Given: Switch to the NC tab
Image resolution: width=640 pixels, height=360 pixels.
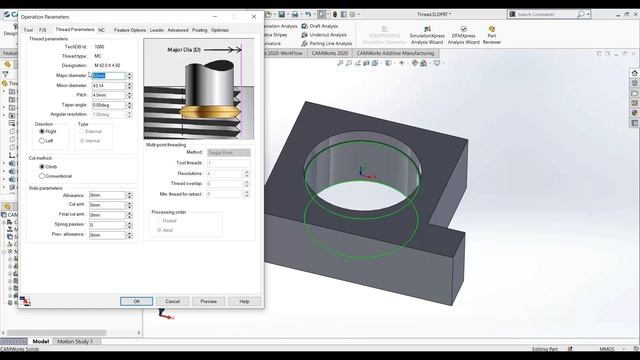Looking at the screenshot, I should 101,30.
